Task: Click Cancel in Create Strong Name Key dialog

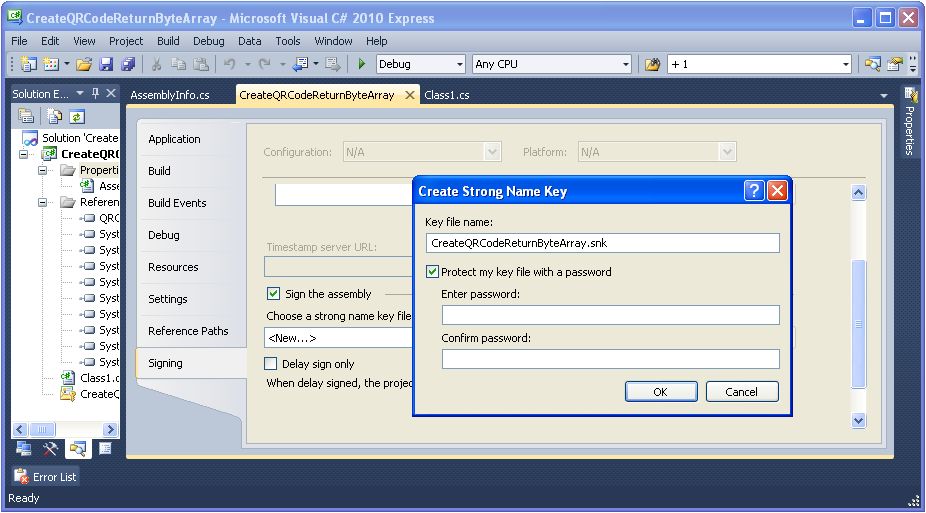Action: 742,391
